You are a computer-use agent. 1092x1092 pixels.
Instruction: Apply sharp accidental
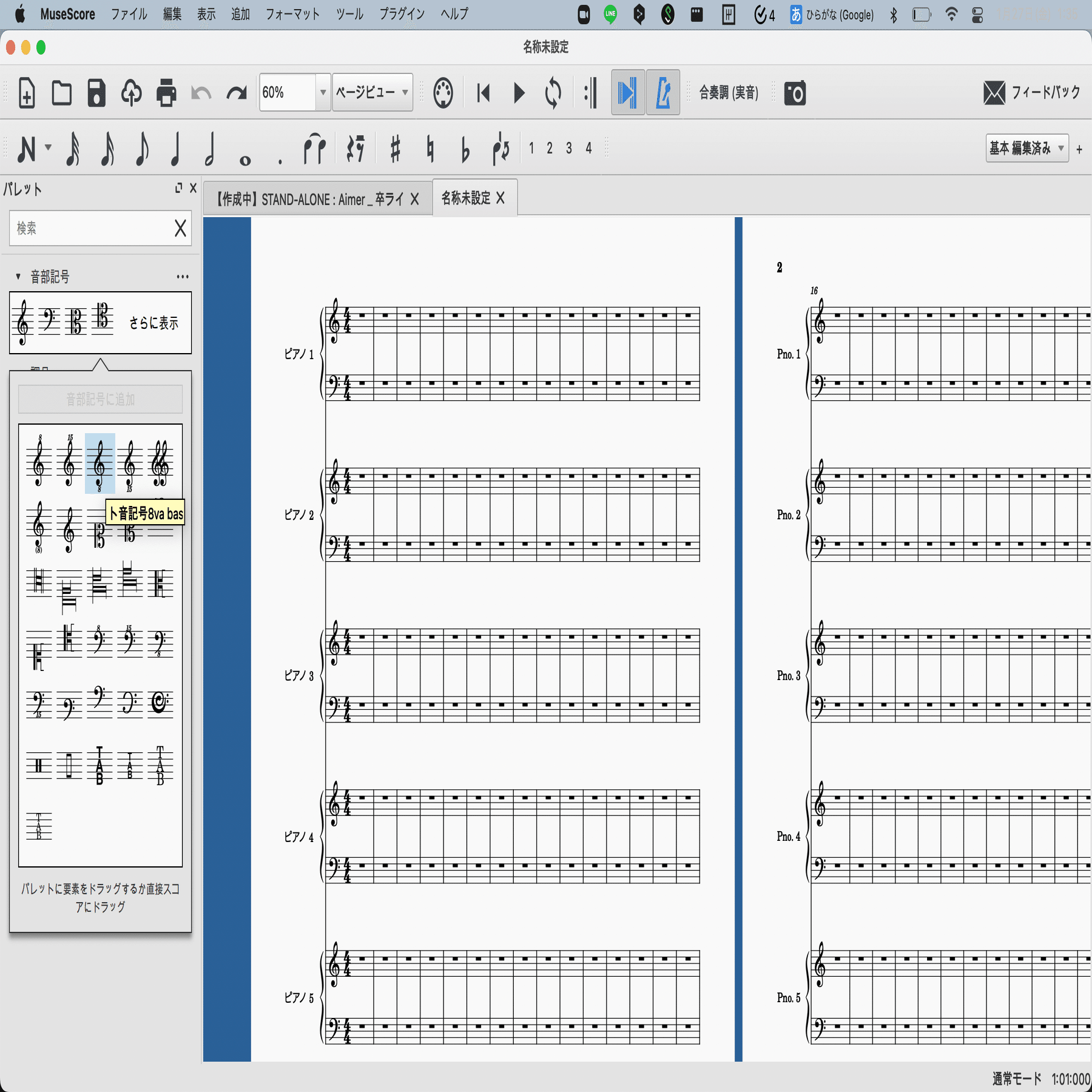[x=396, y=149]
